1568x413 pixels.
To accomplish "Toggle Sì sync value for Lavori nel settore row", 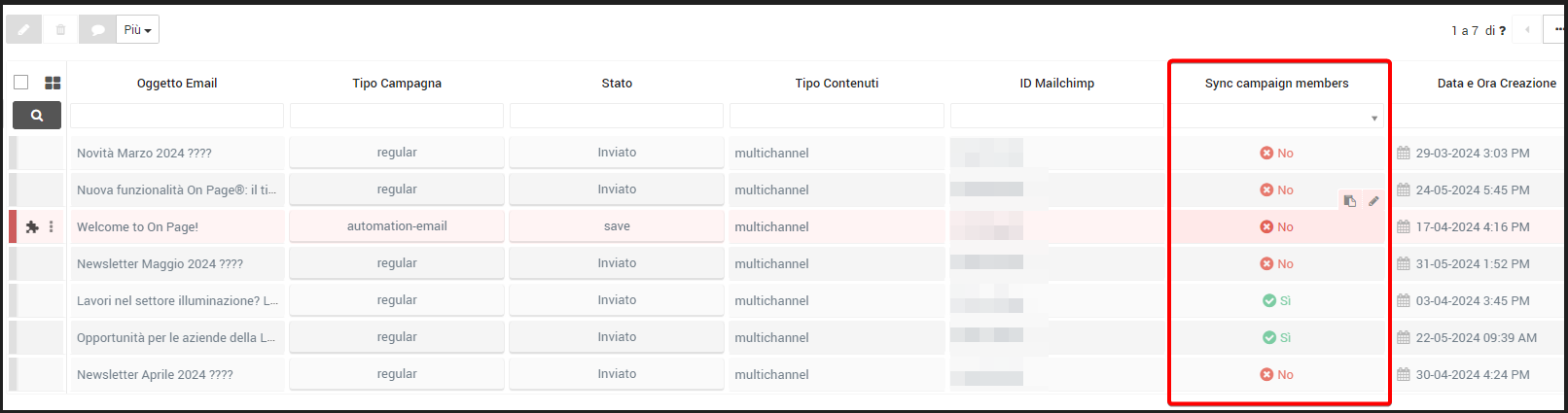I will (1276, 300).
